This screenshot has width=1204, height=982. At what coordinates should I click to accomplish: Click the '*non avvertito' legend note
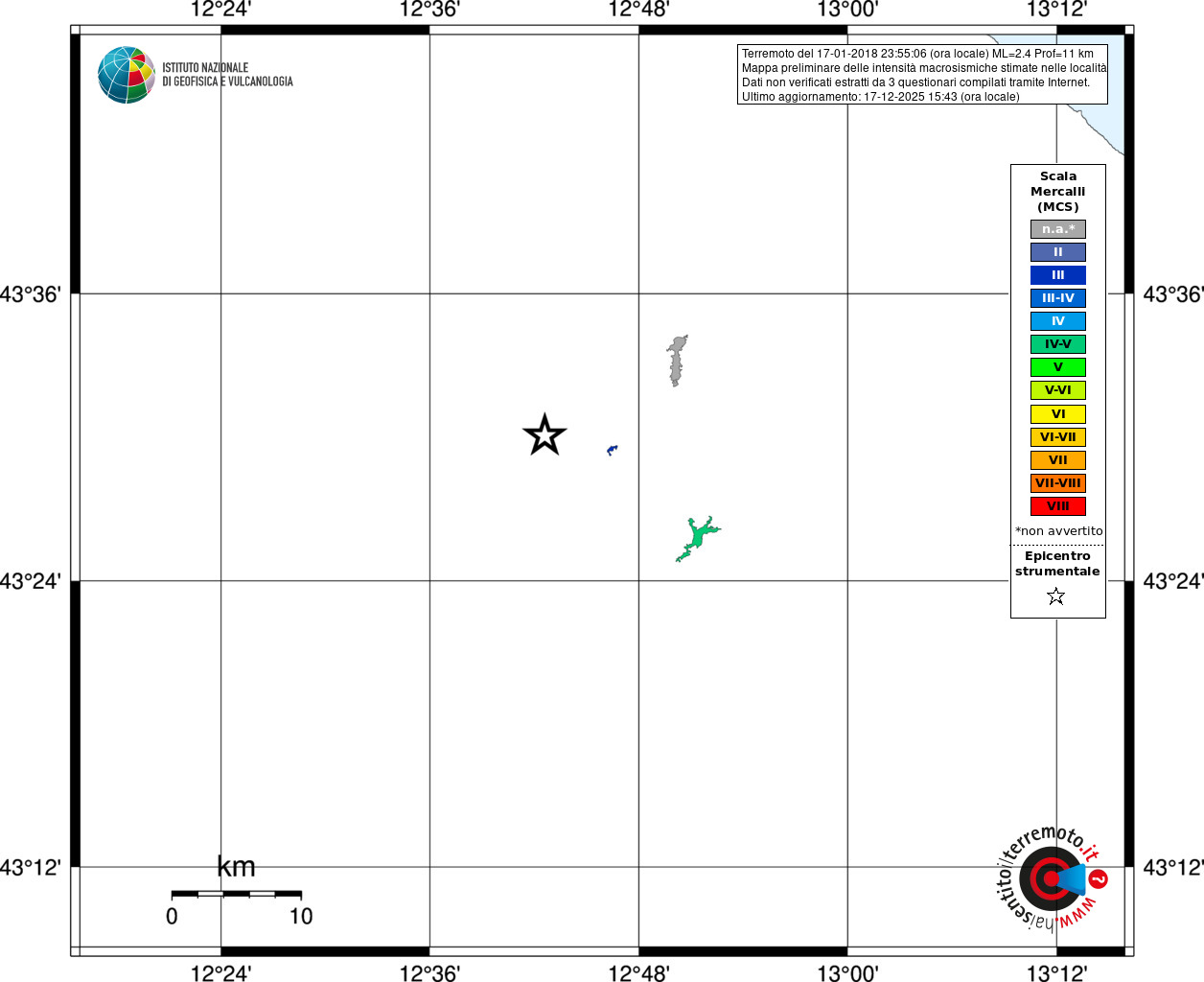[1059, 531]
